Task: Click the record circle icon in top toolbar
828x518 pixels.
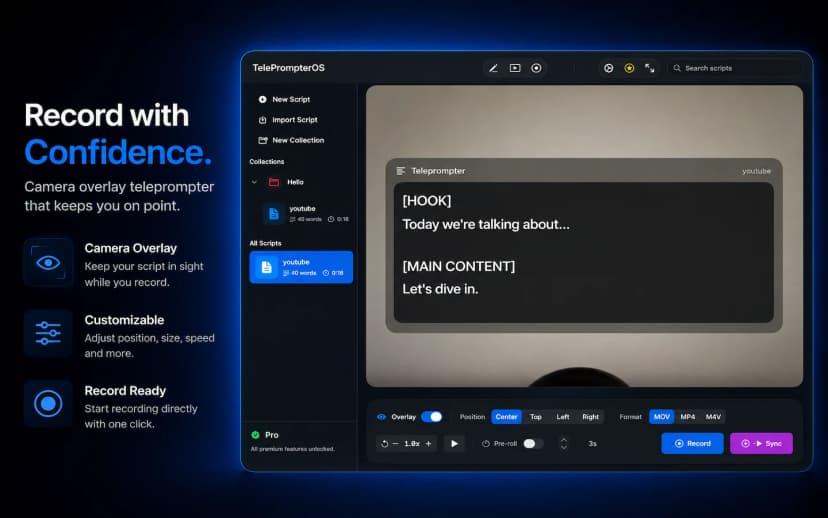Action: (x=536, y=68)
